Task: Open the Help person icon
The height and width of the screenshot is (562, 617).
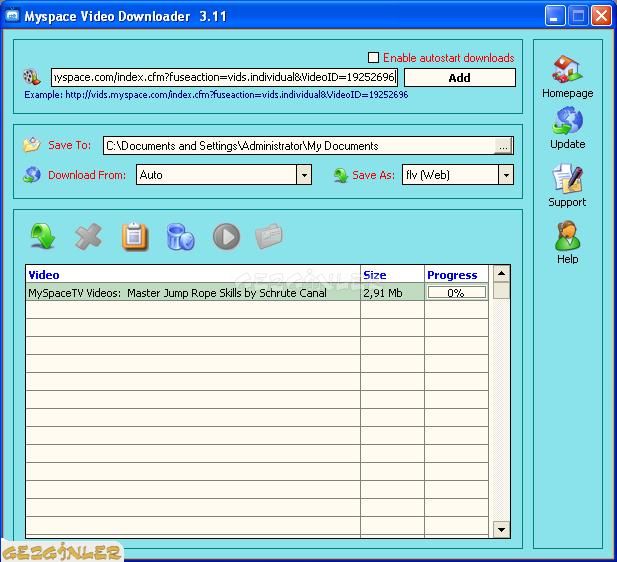Action: click(567, 236)
